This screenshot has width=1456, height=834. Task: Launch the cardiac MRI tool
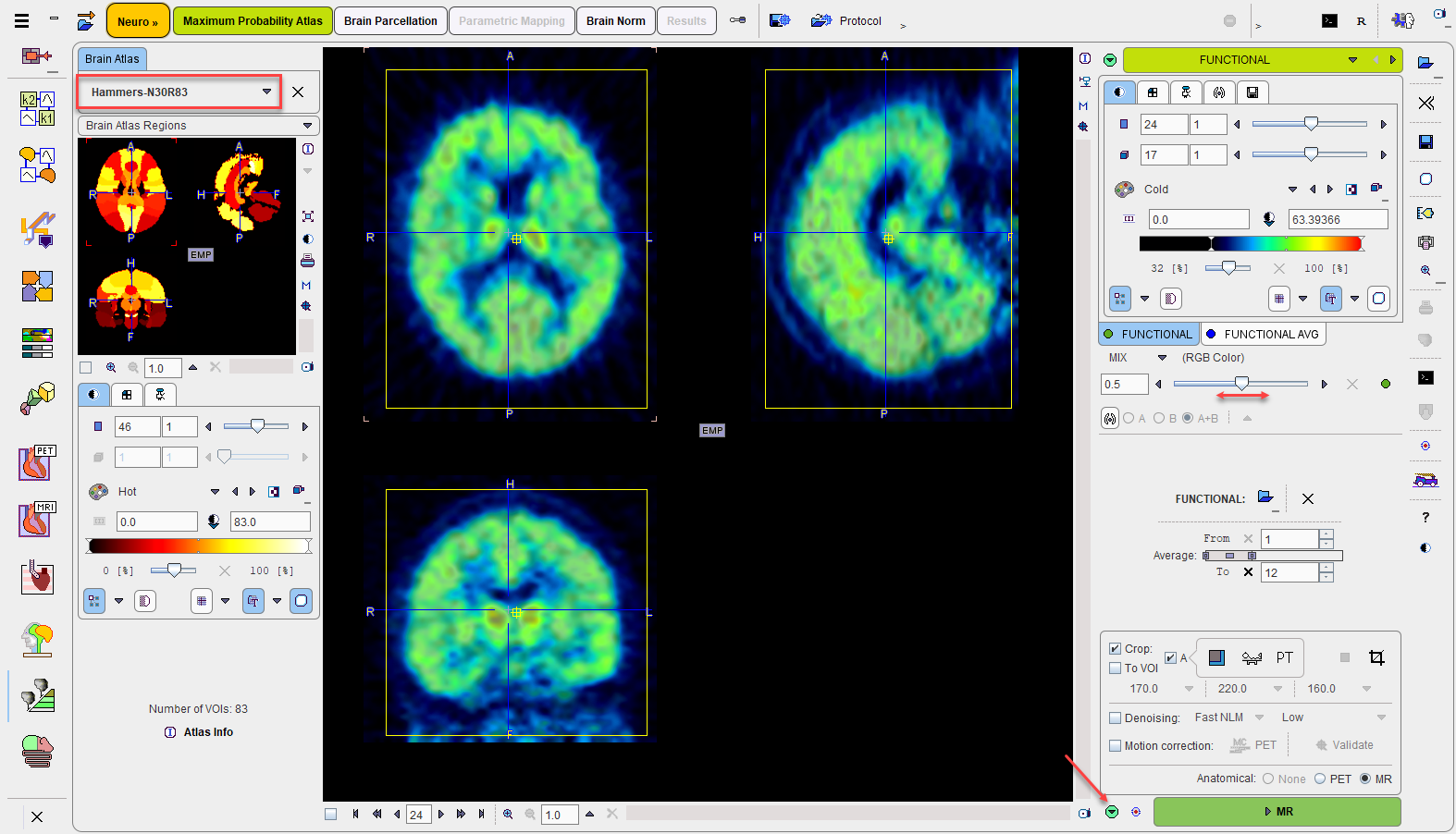click(37, 519)
